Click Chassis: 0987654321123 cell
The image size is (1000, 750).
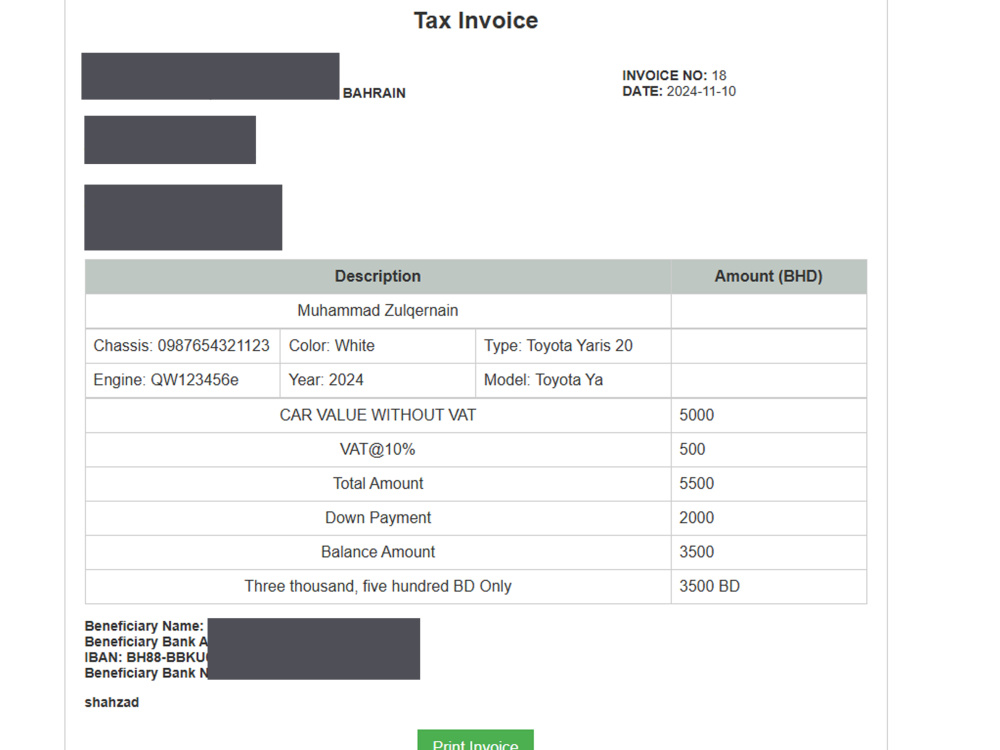coord(182,346)
